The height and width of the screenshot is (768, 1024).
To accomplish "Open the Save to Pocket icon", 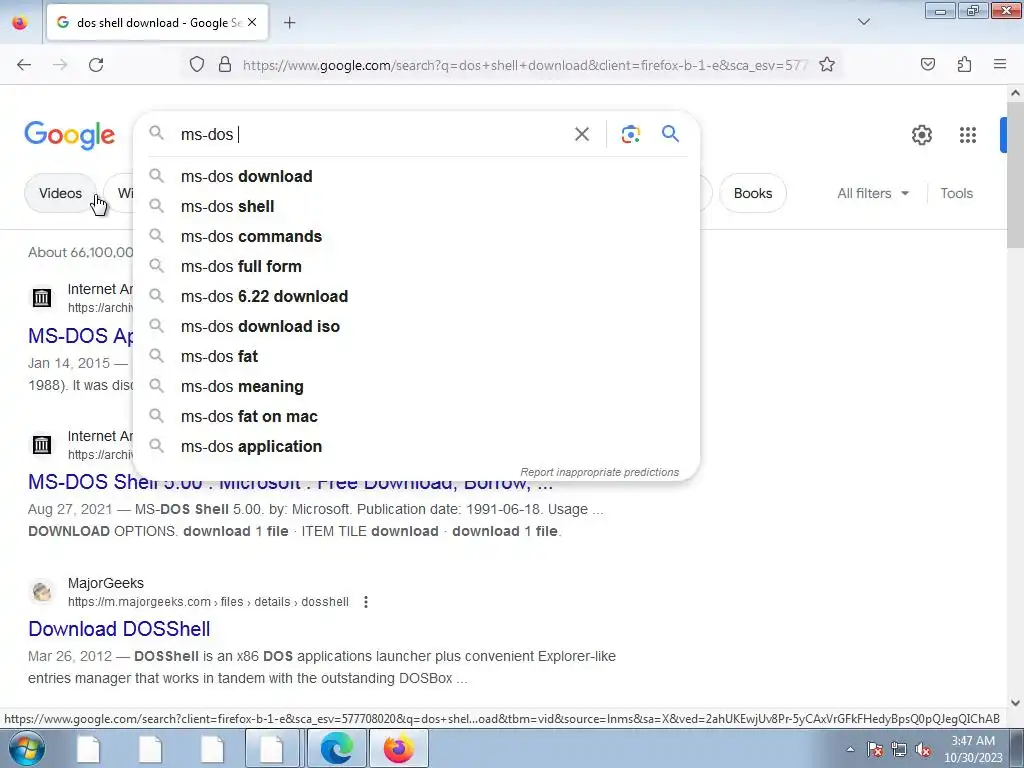I will tap(927, 65).
